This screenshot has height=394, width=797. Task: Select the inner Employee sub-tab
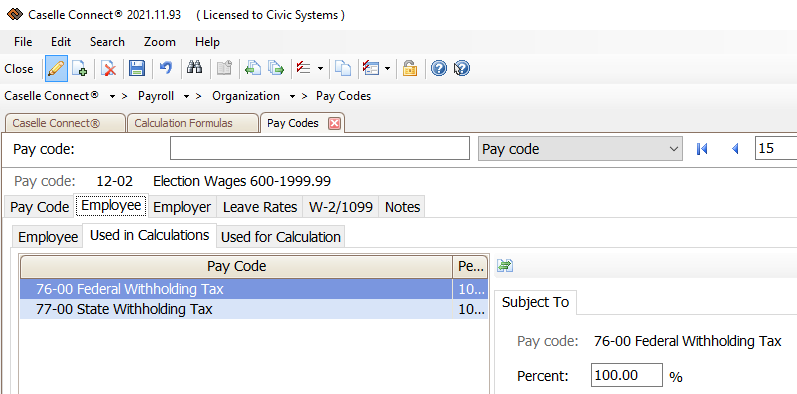click(48, 237)
